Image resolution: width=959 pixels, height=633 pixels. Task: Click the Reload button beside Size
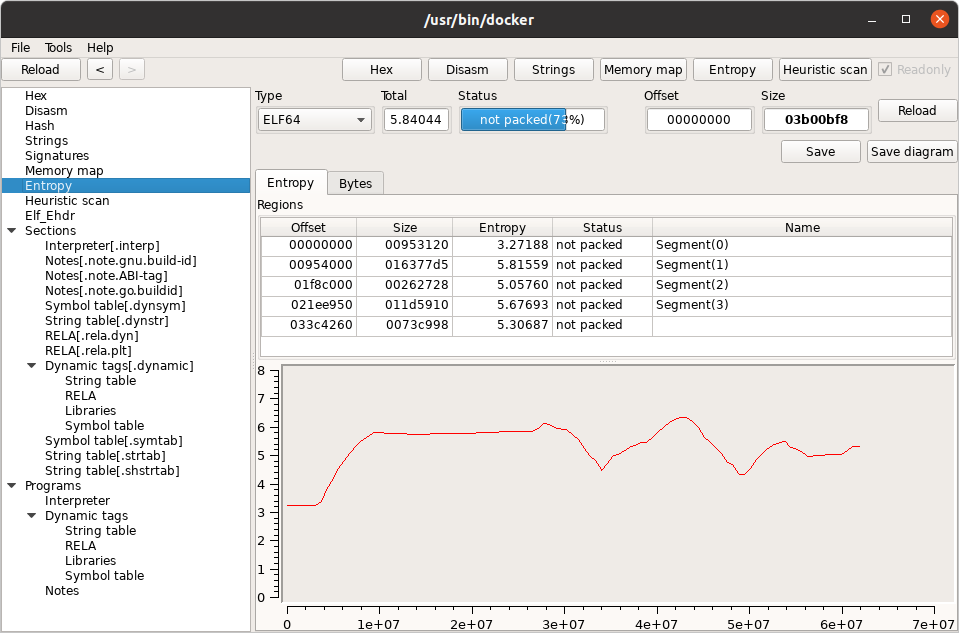[917, 111]
